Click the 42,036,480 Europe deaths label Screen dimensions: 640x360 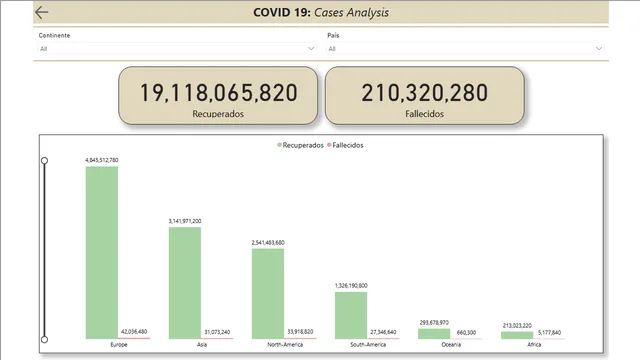pyautogui.click(x=134, y=331)
